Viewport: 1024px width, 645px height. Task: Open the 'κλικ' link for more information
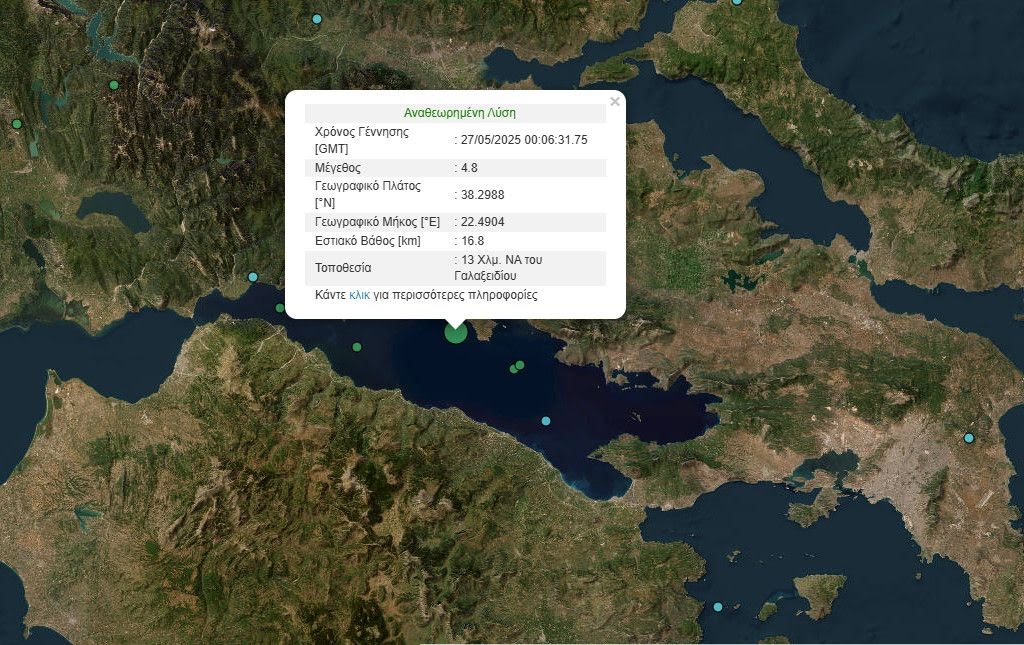click(x=359, y=296)
